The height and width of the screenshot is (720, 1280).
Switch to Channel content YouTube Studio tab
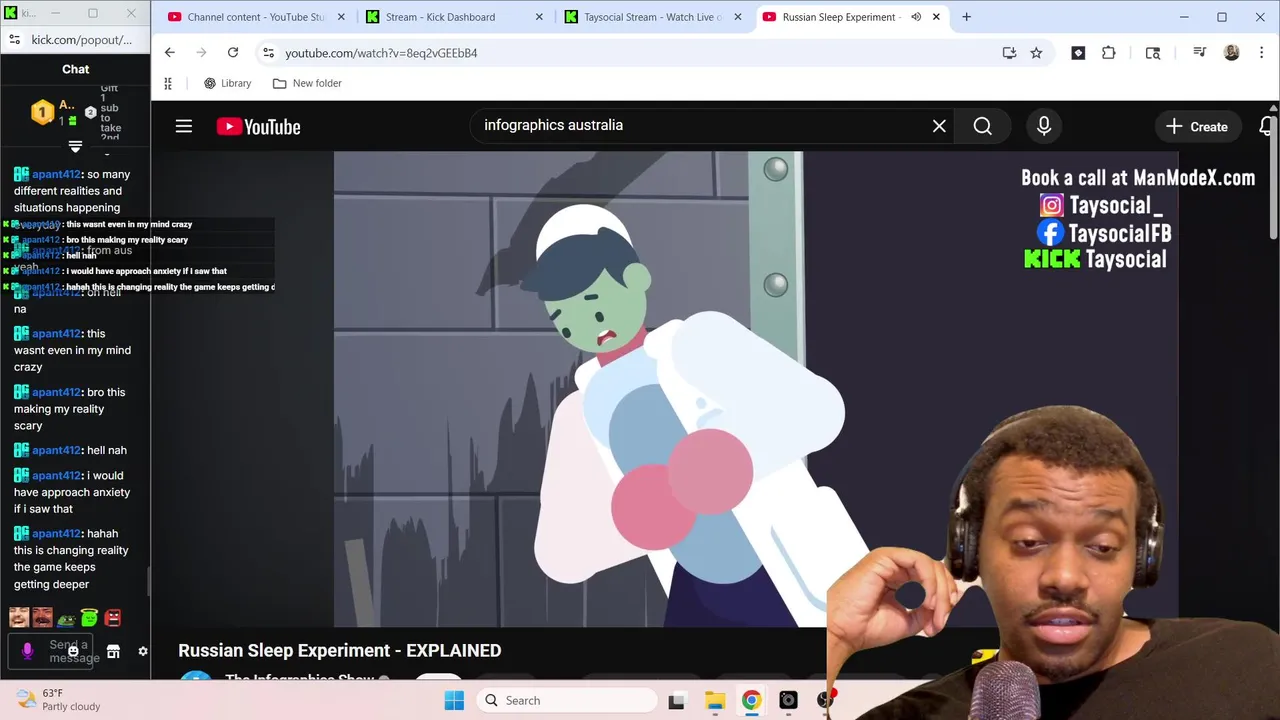(x=256, y=17)
